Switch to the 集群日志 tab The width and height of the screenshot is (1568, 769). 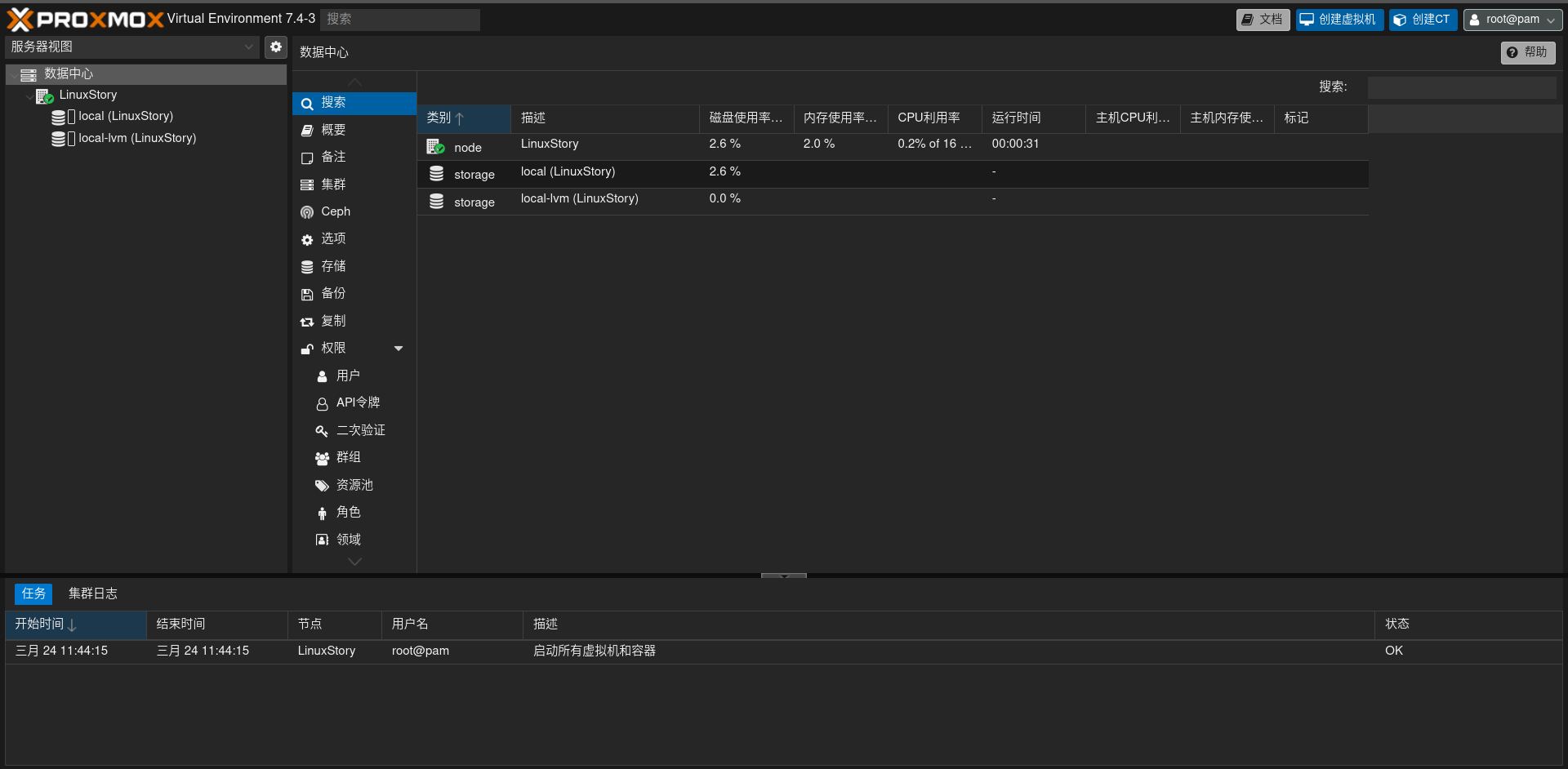tap(92, 593)
